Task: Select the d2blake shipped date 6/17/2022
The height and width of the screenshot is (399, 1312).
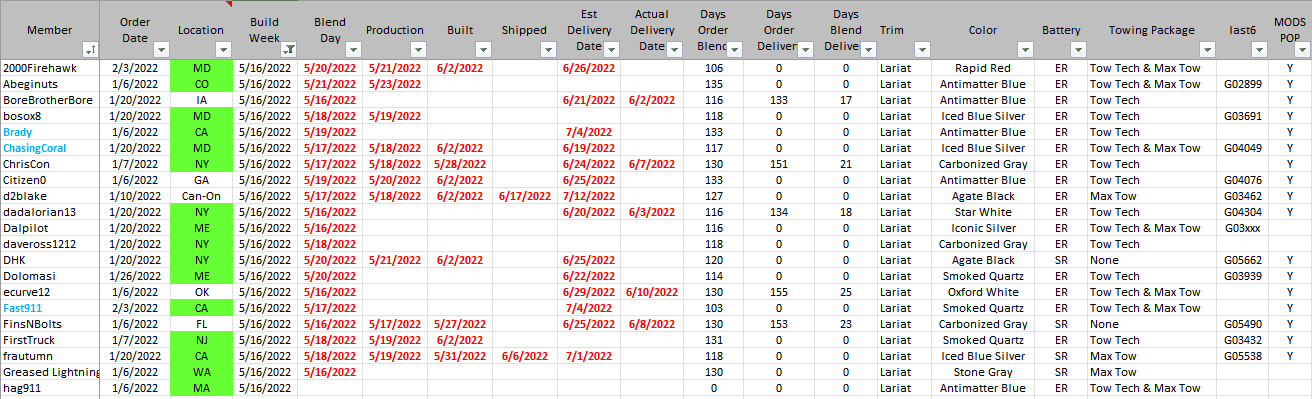Action: pyautogui.click(x=524, y=196)
